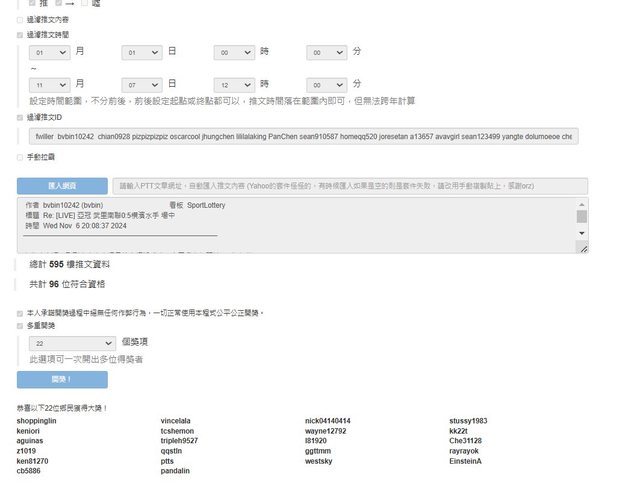Viewport: 640px width, 486px height.
Task: Check the 本人承諾 no-cheating pledge checkbox
Action: click(x=20, y=313)
